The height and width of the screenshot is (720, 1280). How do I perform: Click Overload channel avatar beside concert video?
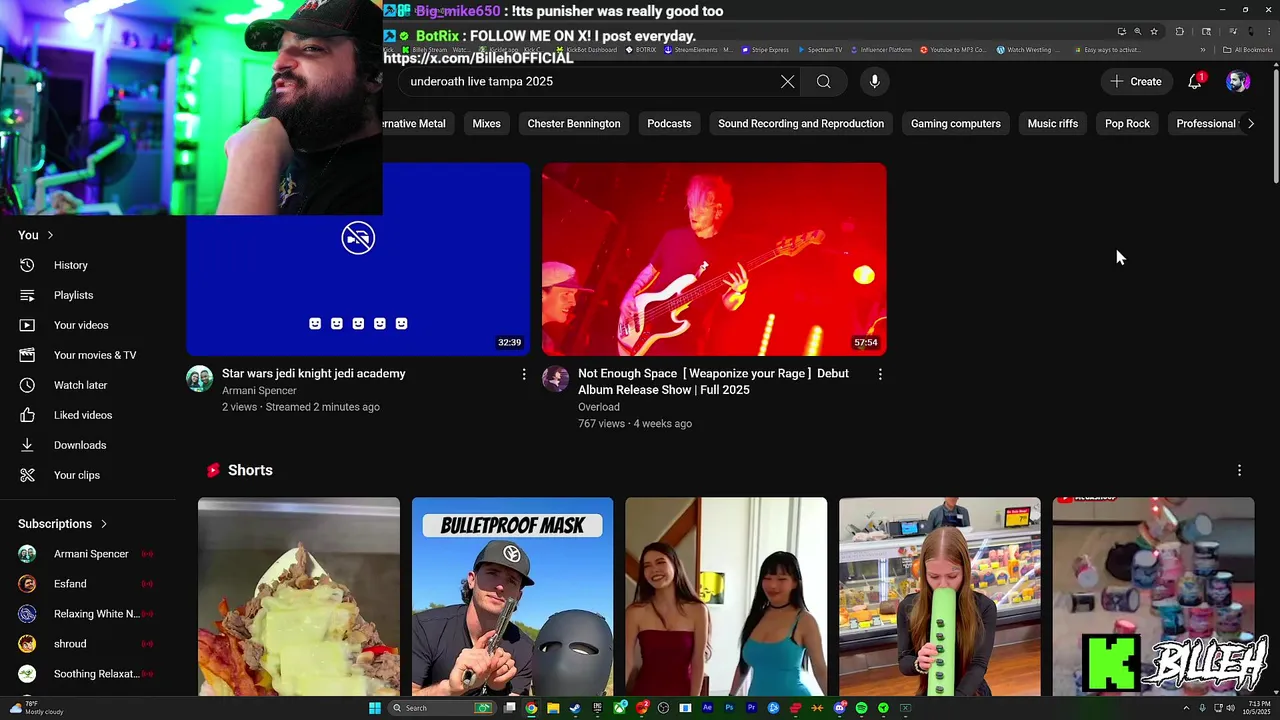556,379
